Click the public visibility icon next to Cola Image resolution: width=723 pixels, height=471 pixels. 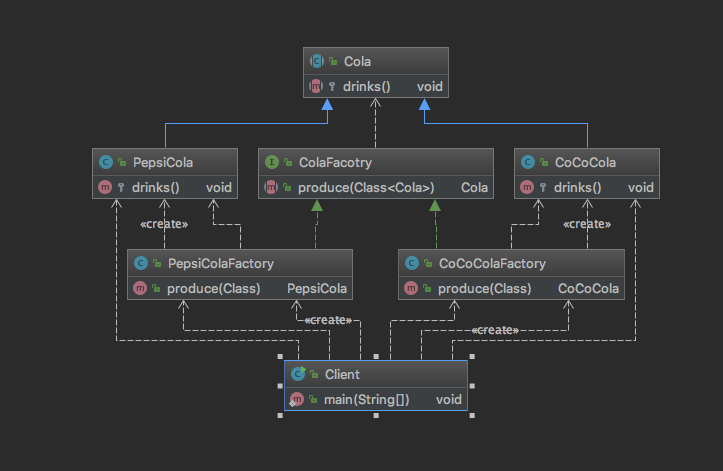click(x=333, y=61)
